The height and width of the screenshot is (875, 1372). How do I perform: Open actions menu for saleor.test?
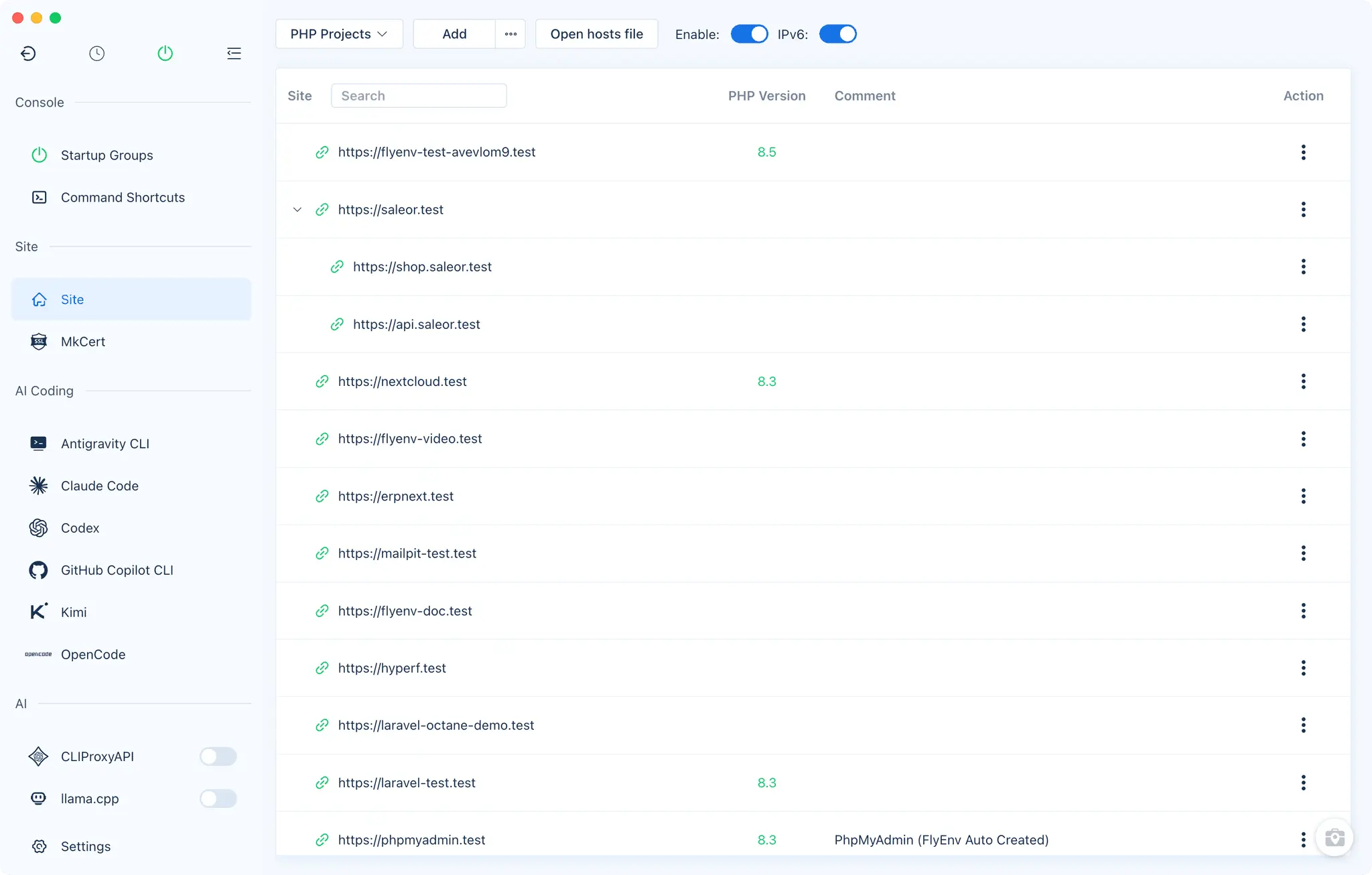coord(1303,210)
